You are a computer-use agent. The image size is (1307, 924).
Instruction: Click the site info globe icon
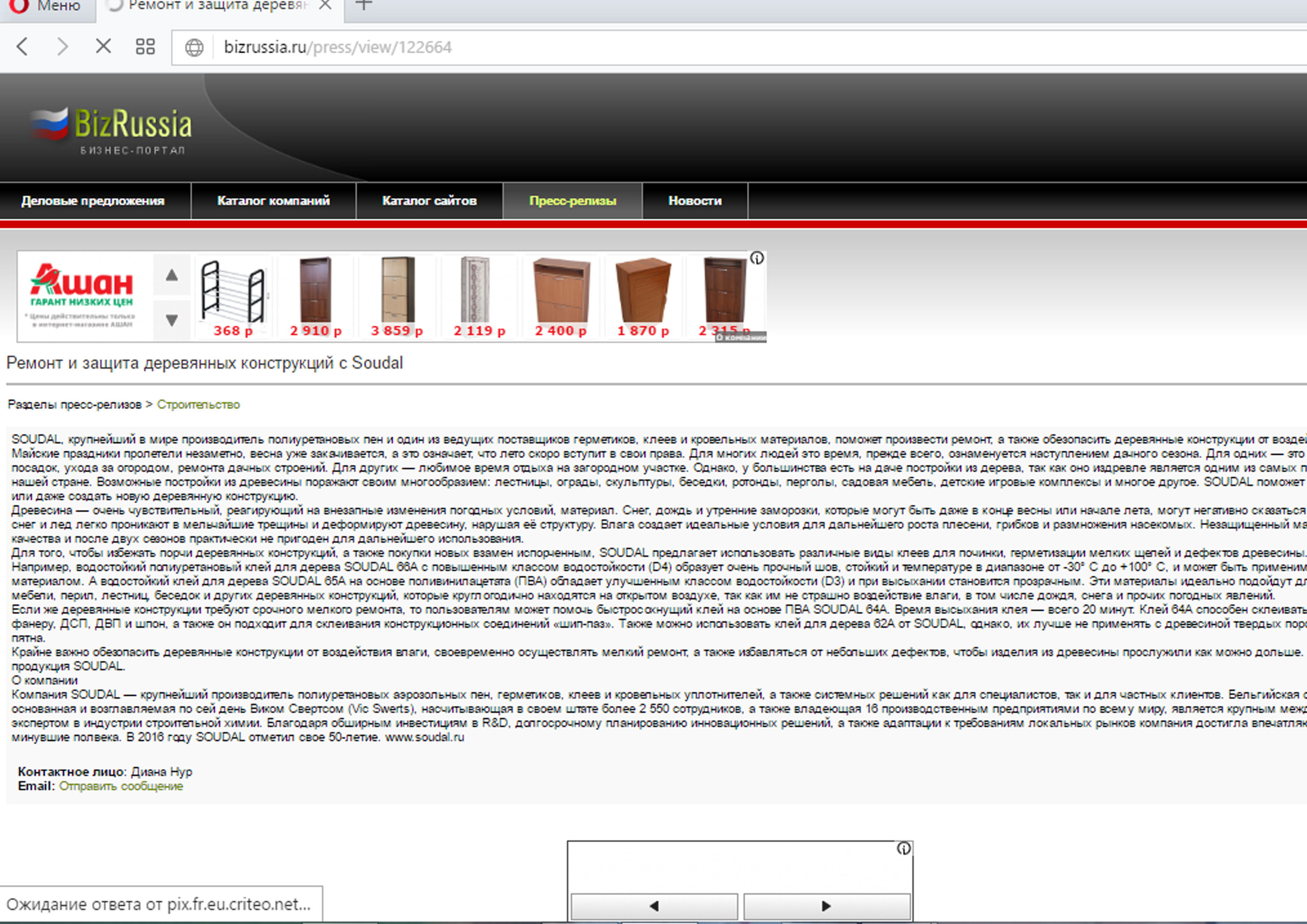pos(194,47)
